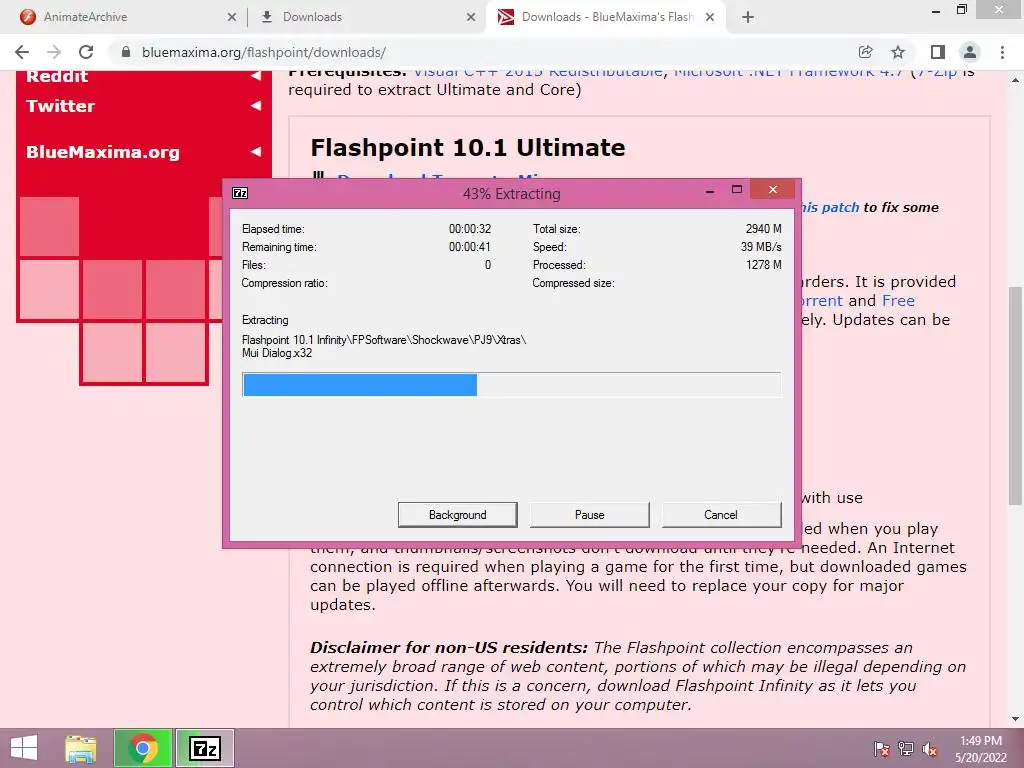Open the BlueMaxima.org sidebar link
Viewport: 1024px width, 768px height.
pyautogui.click(x=103, y=152)
